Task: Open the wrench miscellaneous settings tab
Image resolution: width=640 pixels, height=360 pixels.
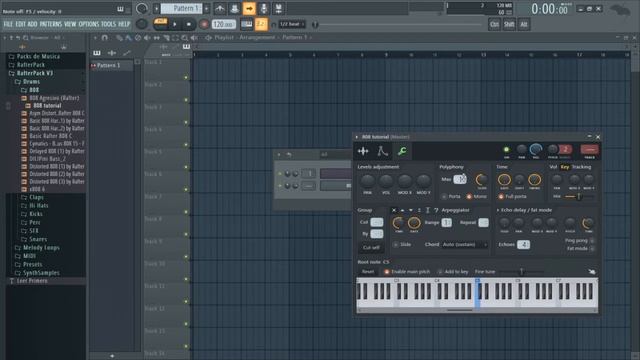Action: pyautogui.click(x=402, y=151)
